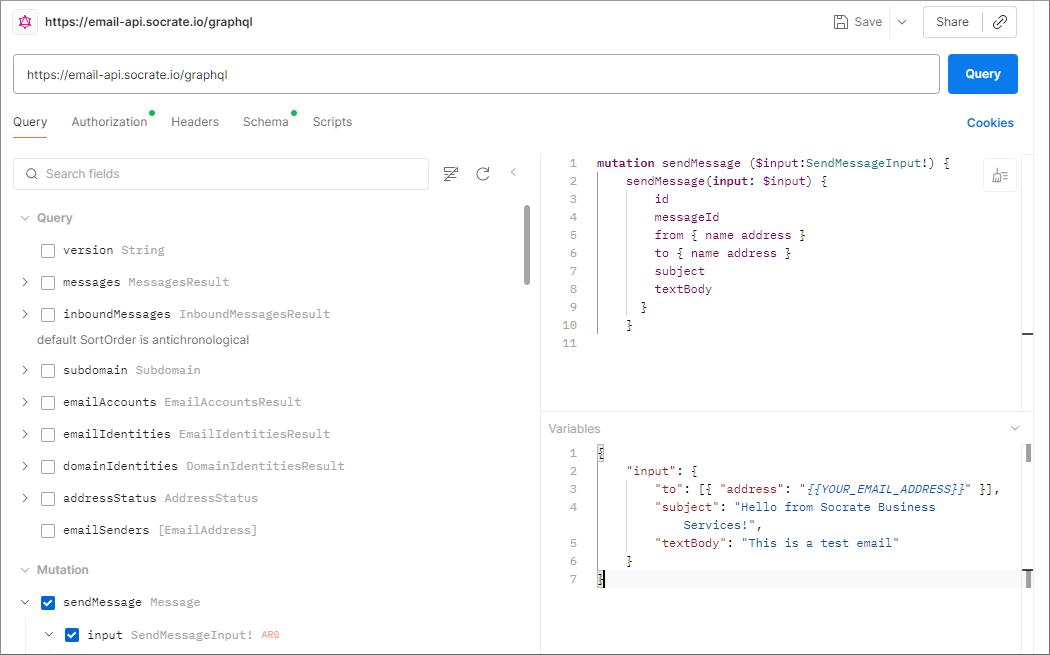1050x655 pixels.
Task: Collapse the schema sidebar panel
Action: coord(513,172)
